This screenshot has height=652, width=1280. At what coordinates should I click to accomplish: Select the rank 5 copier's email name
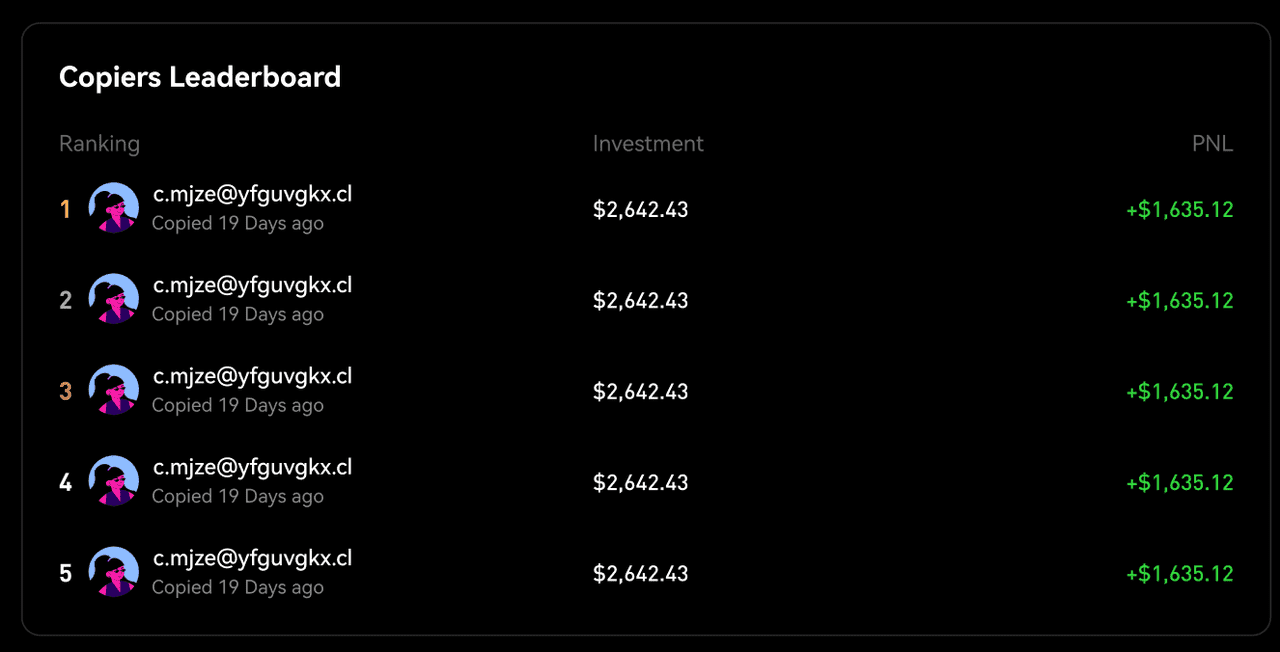pos(252,558)
